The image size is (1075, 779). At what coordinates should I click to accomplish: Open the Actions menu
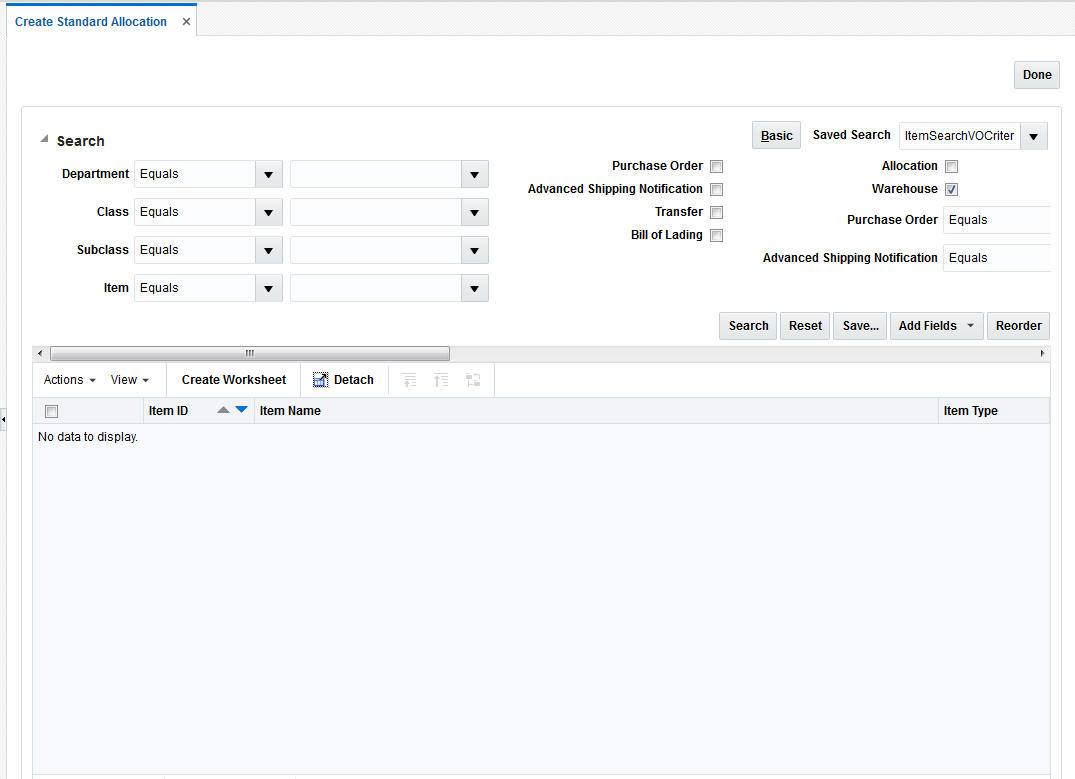click(x=67, y=380)
